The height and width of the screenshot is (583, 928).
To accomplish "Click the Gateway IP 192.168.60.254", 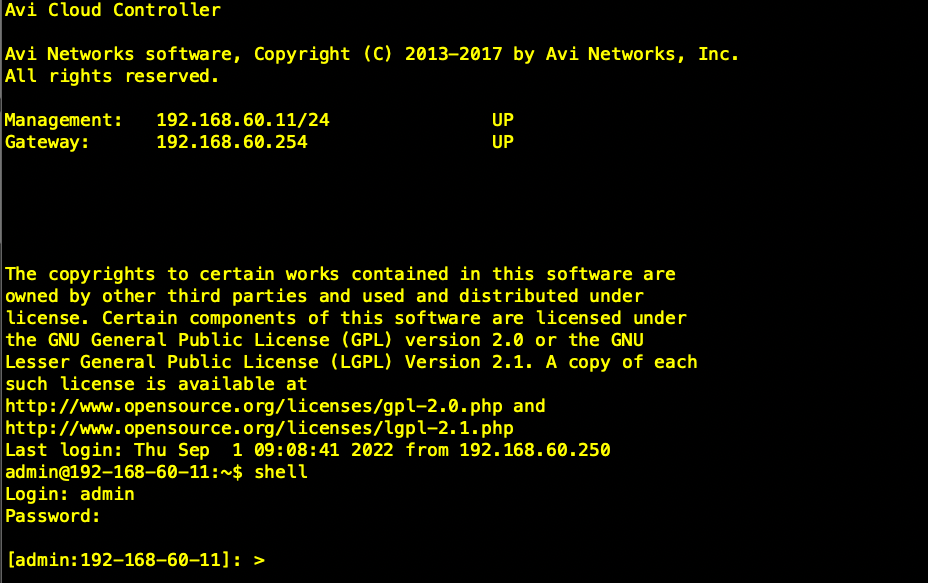I will 232,142.
